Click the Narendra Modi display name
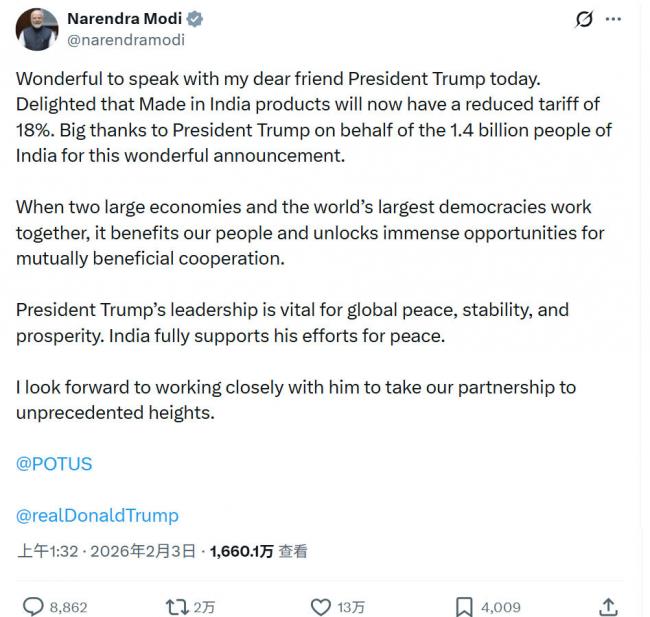This screenshot has height=617, width=650. click(x=123, y=19)
